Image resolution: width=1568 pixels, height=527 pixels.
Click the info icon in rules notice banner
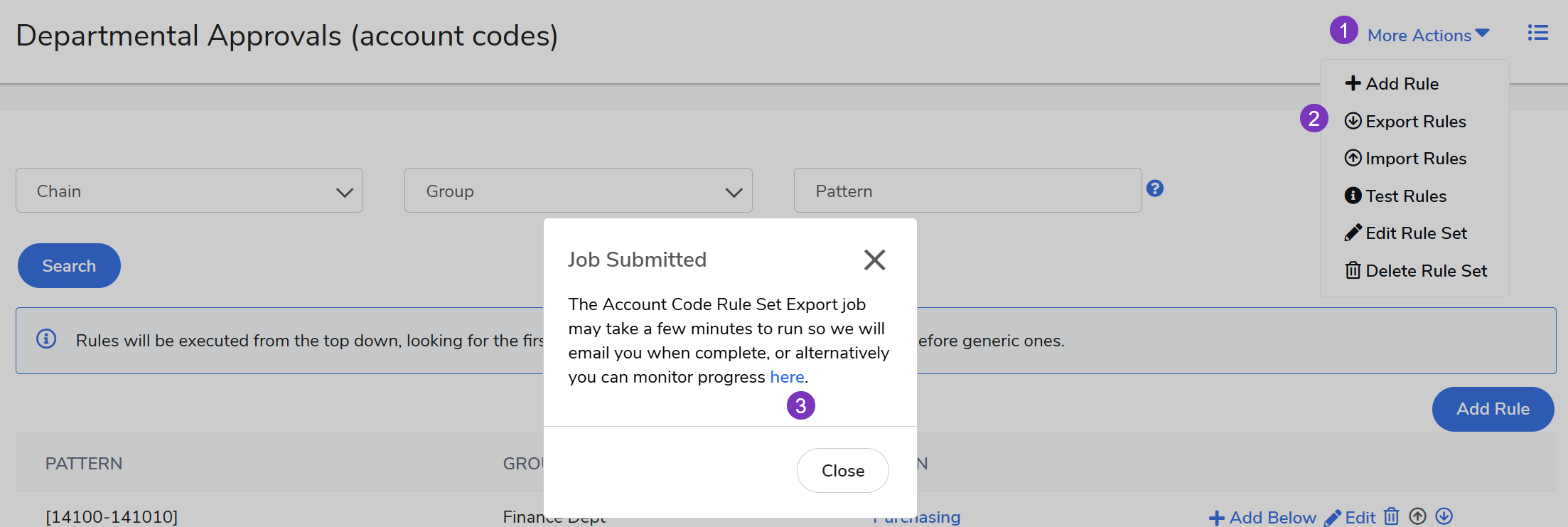click(47, 339)
